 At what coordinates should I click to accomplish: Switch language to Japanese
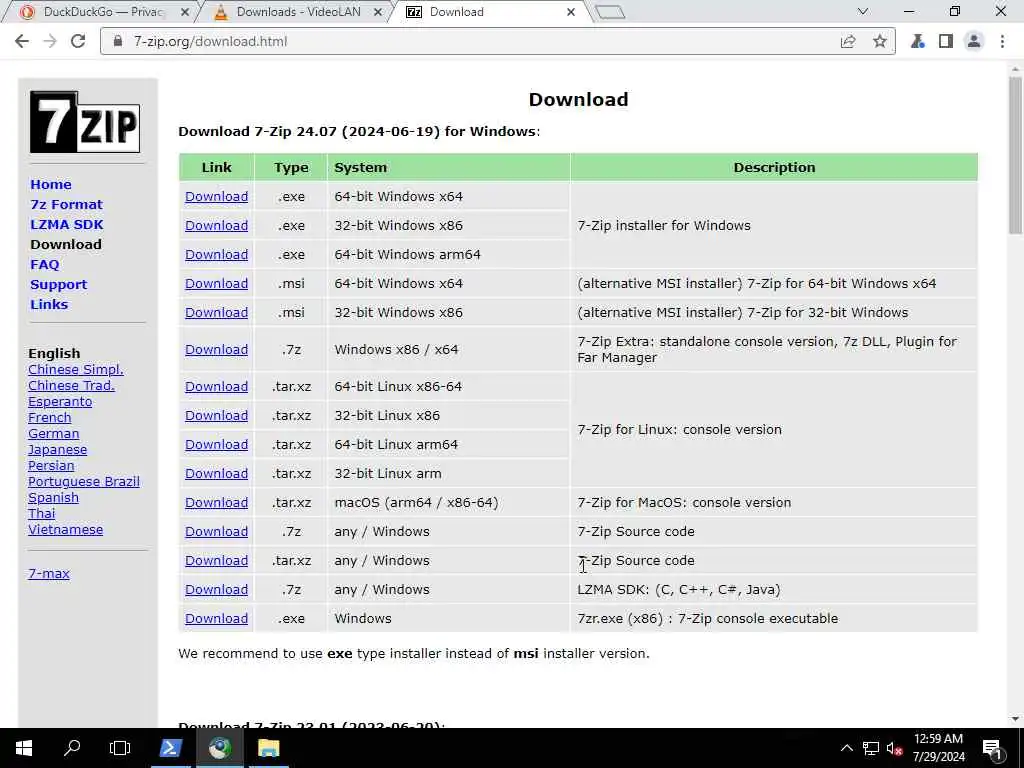pyautogui.click(x=57, y=449)
